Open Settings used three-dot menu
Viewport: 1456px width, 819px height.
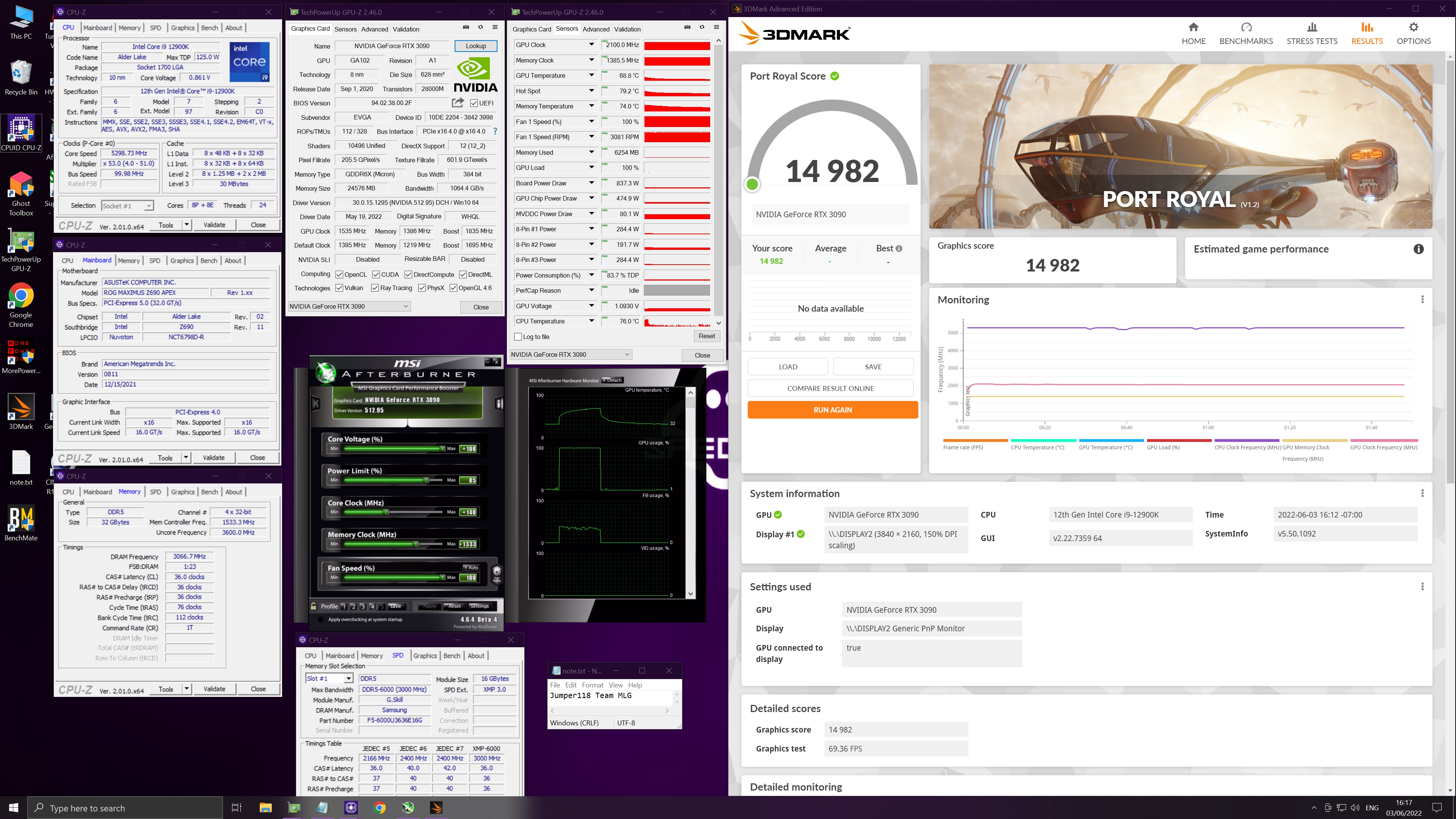coord(1422,587)
